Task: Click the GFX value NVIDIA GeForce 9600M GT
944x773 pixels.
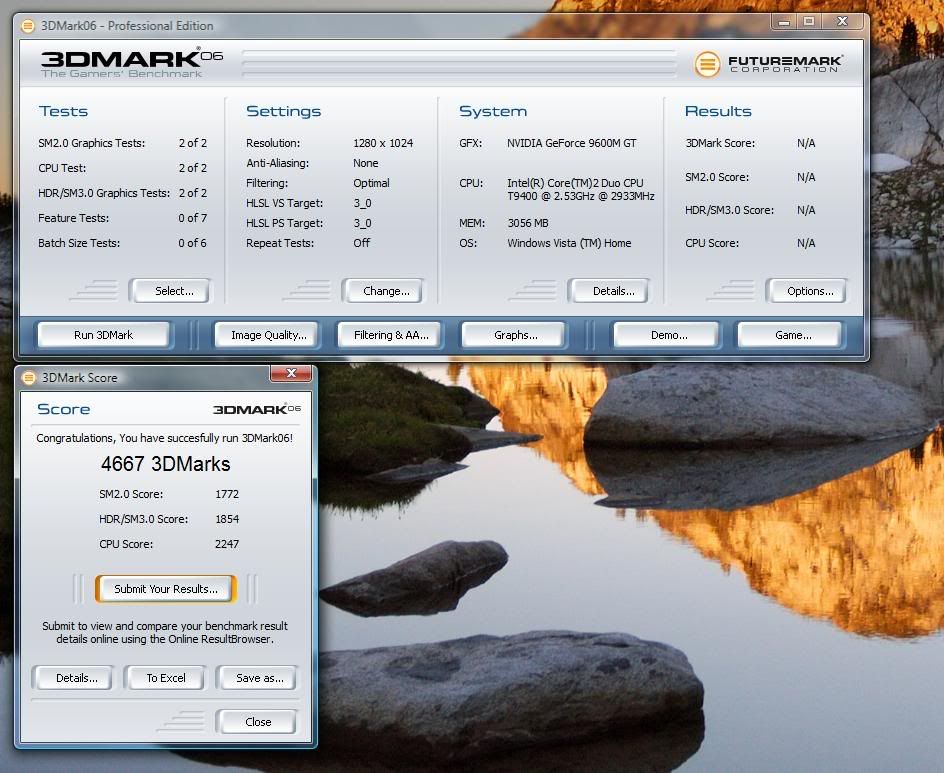Action: tap(571, 143)
